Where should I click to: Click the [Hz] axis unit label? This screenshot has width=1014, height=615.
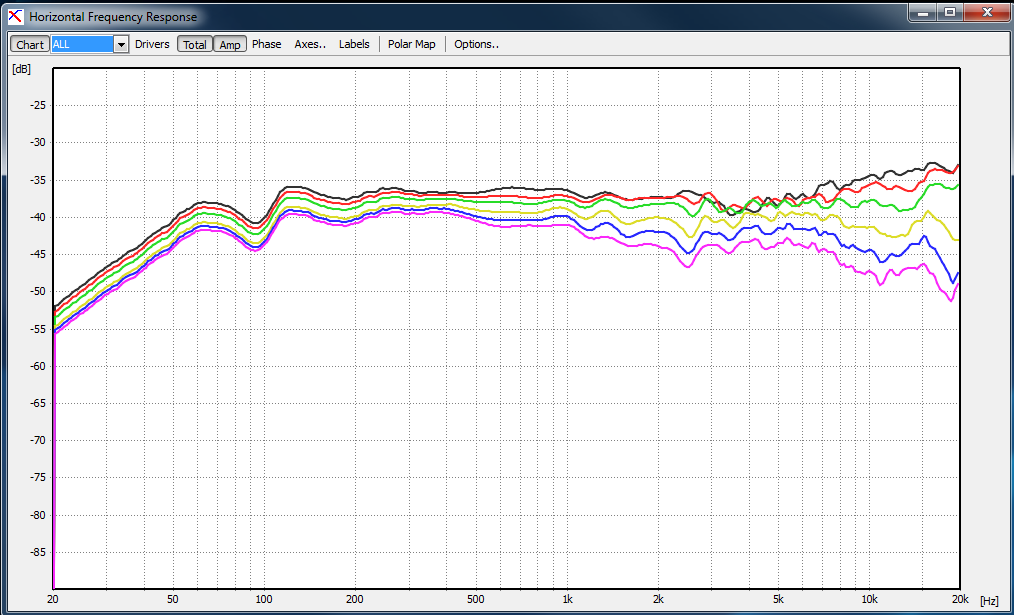tap(989, 601)
